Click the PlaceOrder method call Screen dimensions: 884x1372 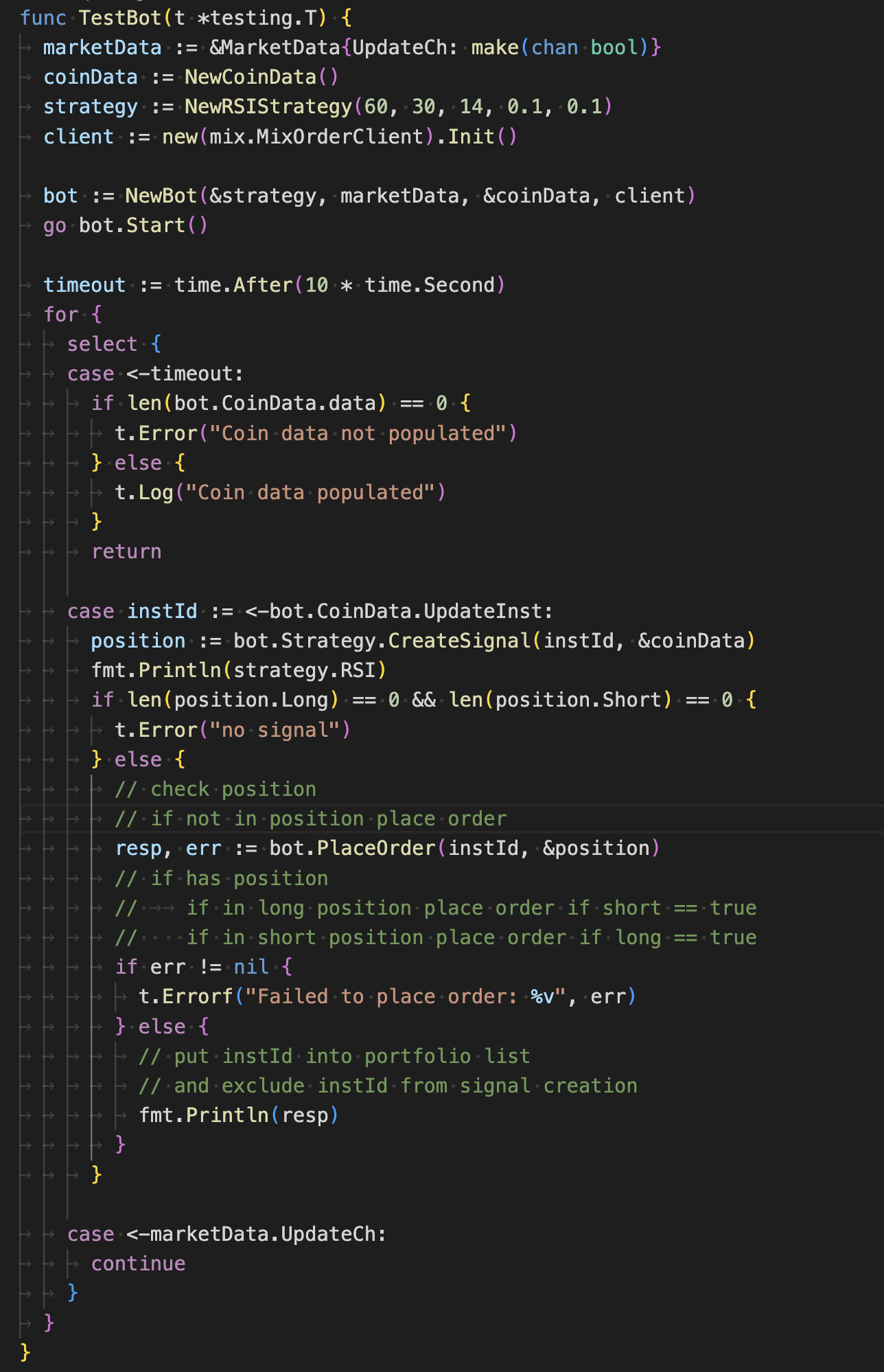click(x=376, y=848)
